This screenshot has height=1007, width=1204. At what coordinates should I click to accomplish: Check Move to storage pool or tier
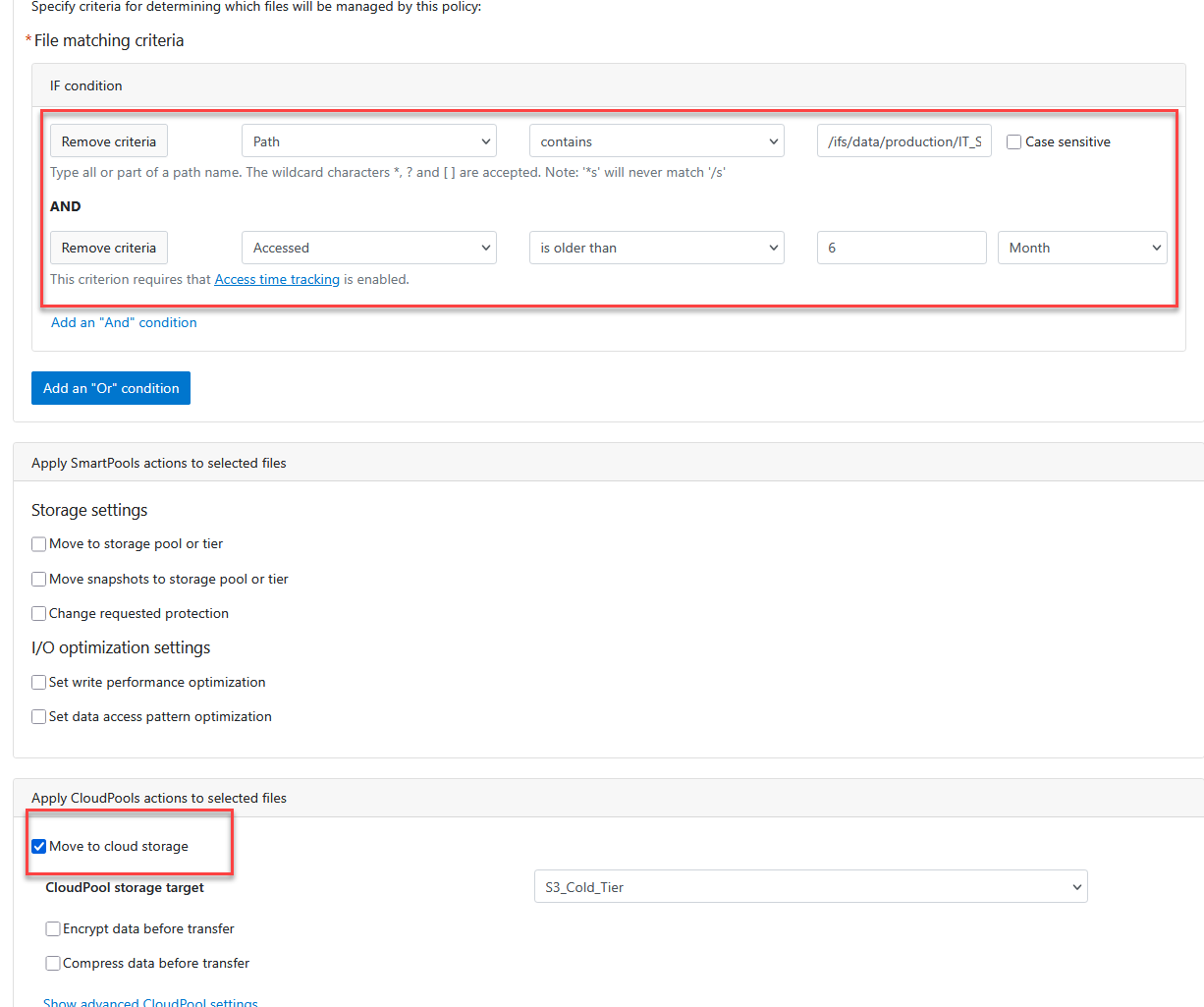39,544
